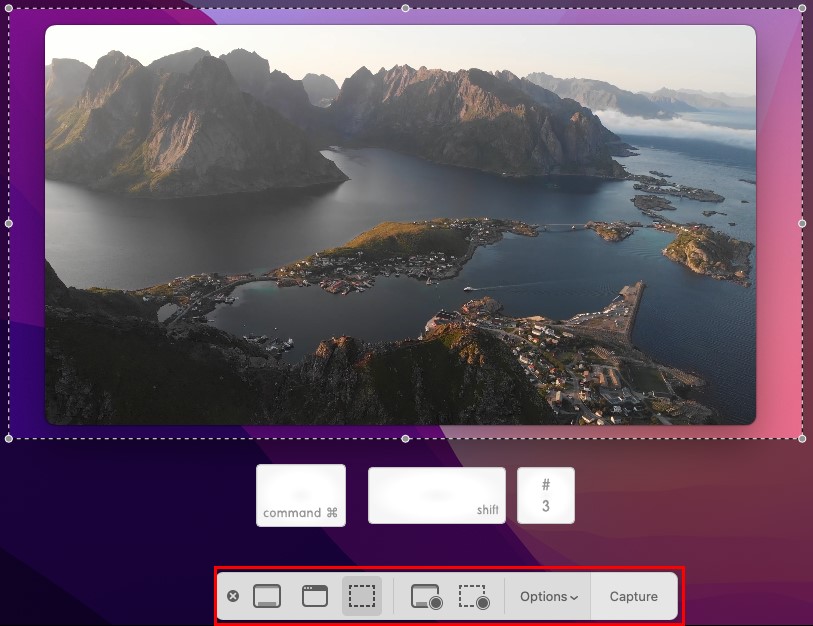Image resolution: width=813 pixels, height=626 pixels.
Task: Open the Options dropdown menu
Action: [x=549, y=596]
